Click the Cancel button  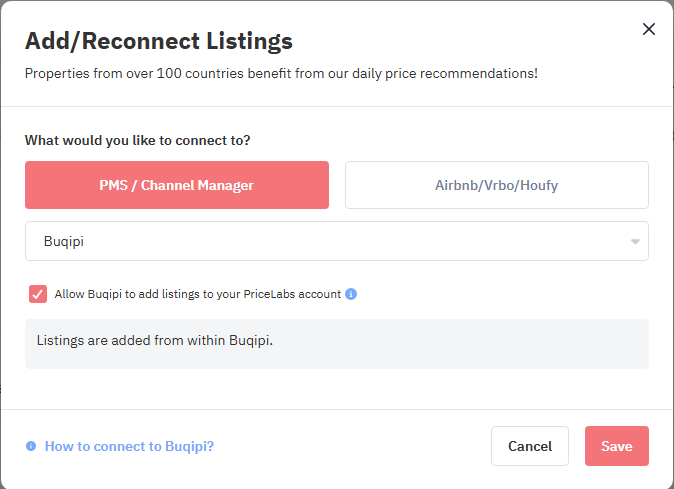(x=530, y=446)
